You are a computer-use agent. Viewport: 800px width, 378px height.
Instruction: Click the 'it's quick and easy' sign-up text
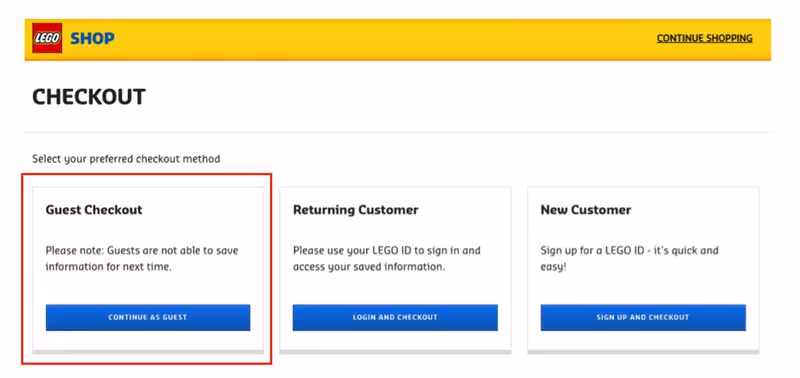click(x=630, y=259)
